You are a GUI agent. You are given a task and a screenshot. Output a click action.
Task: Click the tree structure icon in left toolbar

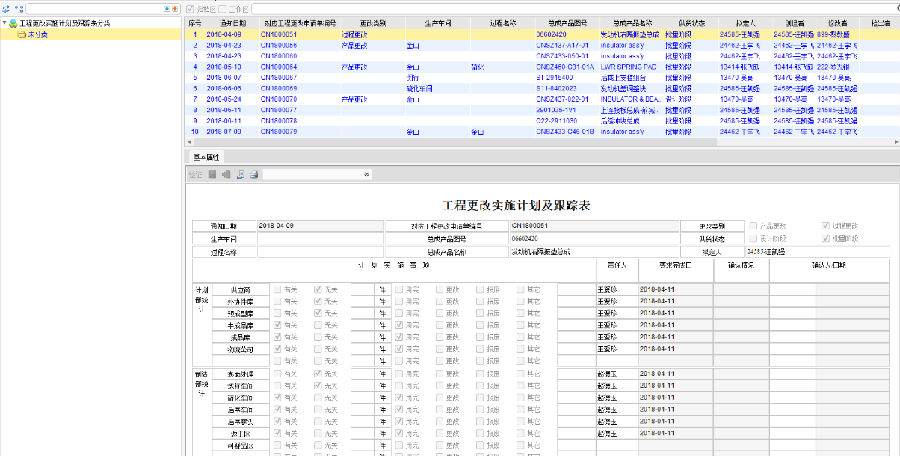(x=20, y=8)
